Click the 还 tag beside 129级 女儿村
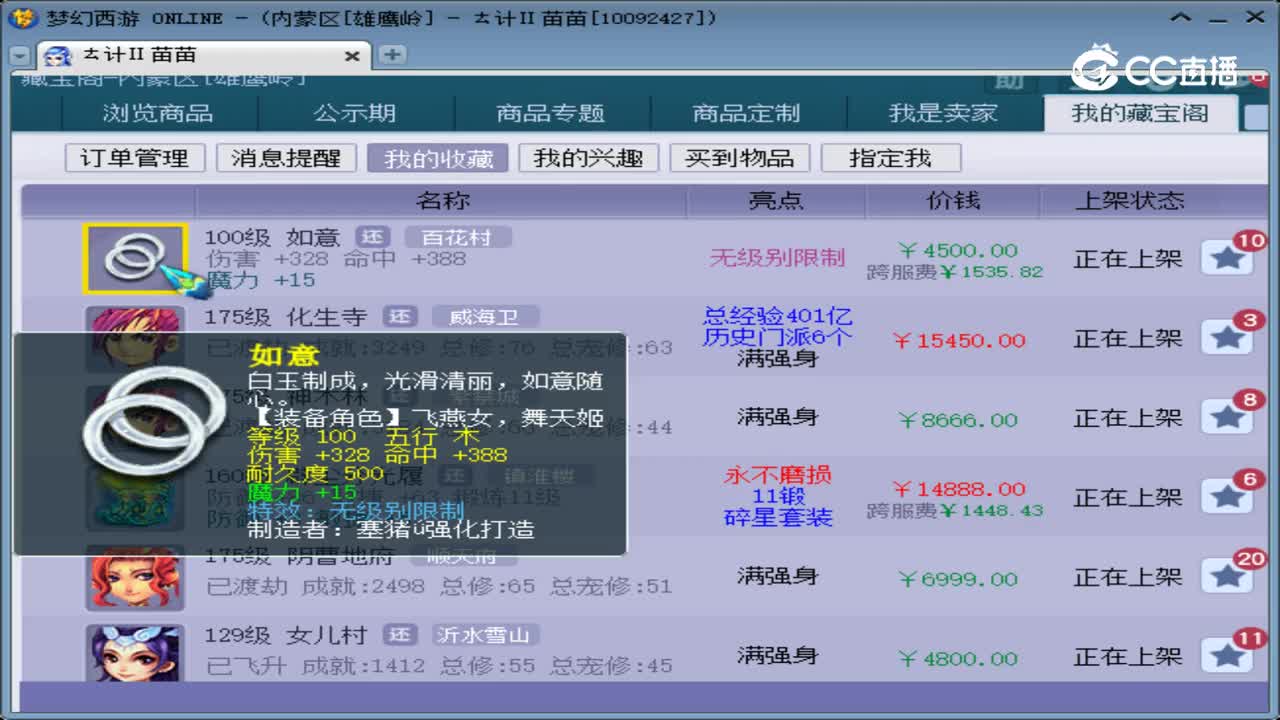Image resolution: width=1280 pixels, height=720 pixels. (x=401, y=635)
